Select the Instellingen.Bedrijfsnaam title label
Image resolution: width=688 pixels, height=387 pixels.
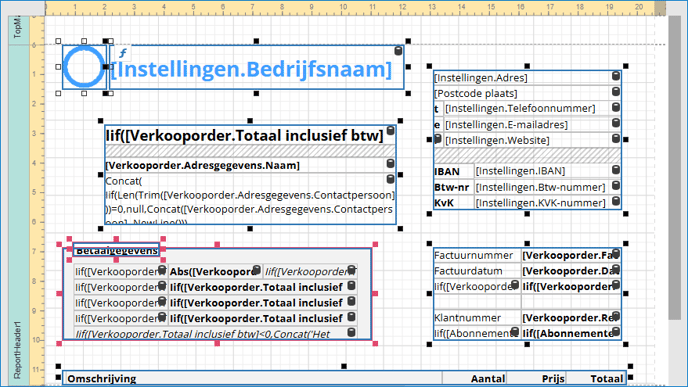(257, 67)
